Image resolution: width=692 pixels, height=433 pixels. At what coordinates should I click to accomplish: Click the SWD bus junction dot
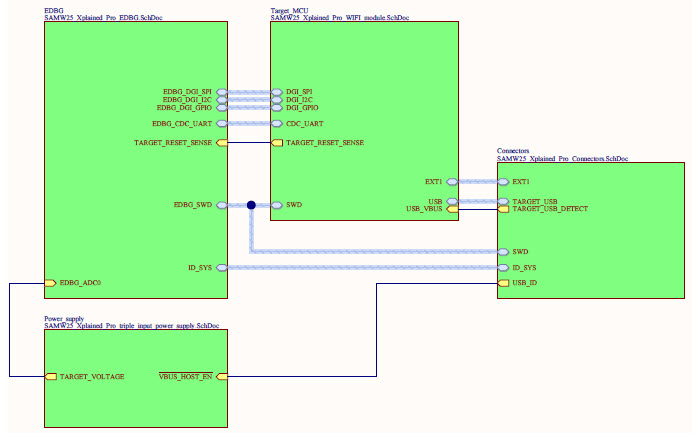click(x=251, y=205)
